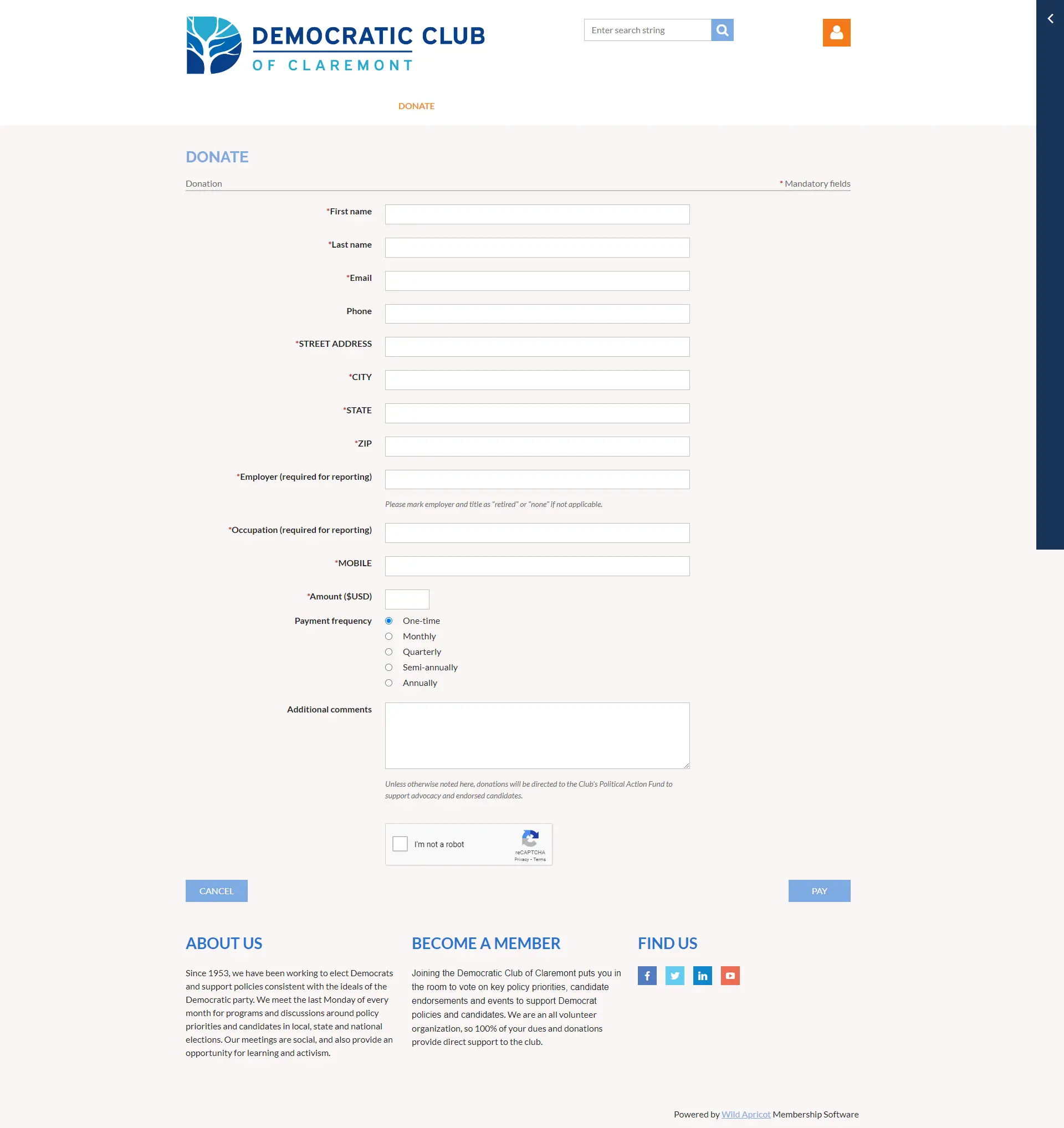Select the Monthly payment frequency
The width and height of the screenshot is (1064, 1128).
(x=390, y=636)
